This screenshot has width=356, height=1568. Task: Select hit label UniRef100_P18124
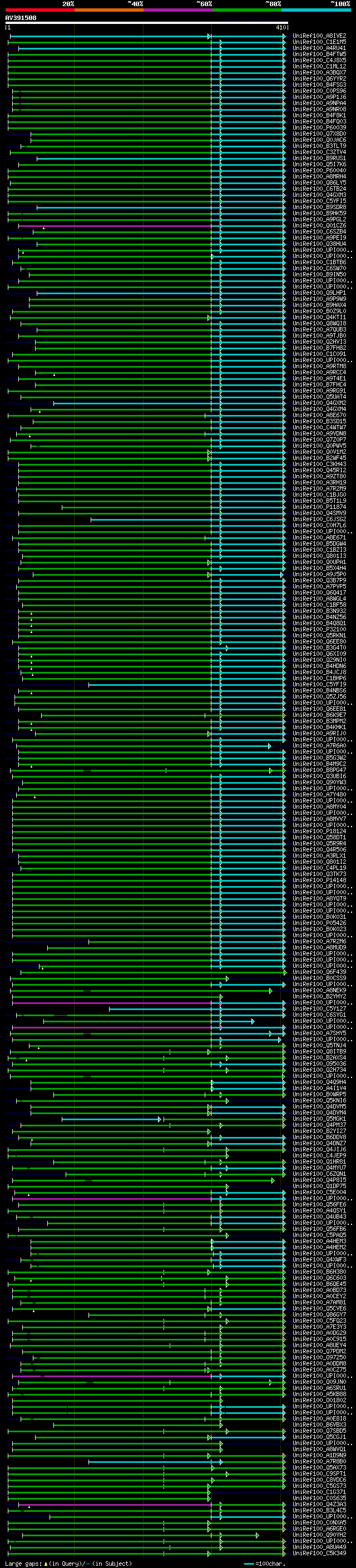click(x=319, y=832)
